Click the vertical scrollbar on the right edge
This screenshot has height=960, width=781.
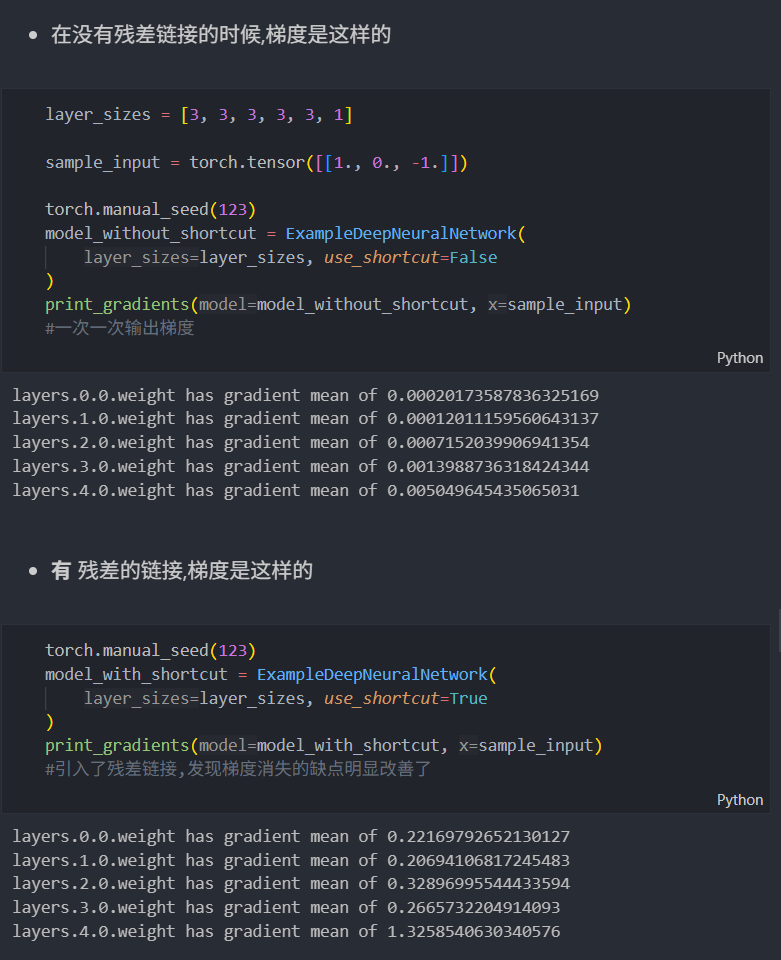pyautogui.click(x=778, y=630)
